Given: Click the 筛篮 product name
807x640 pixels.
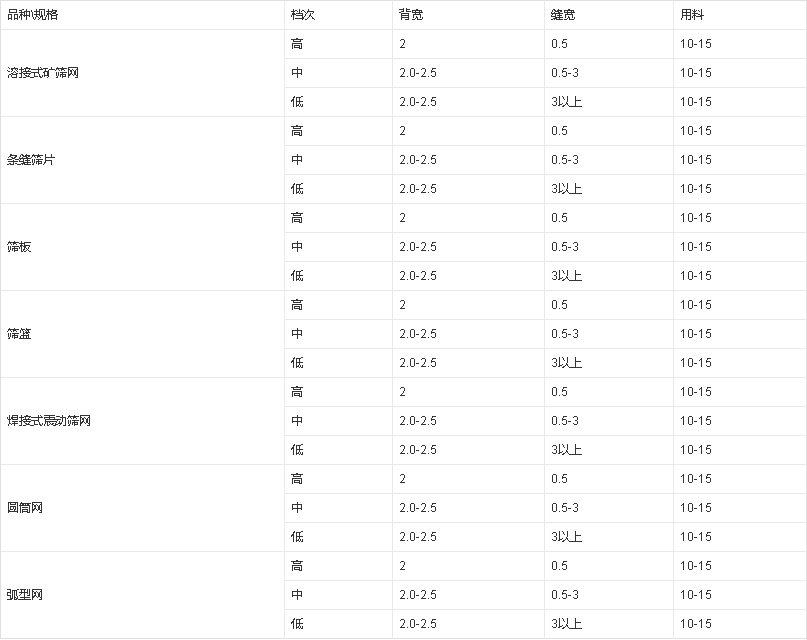Looking at the screenshot, I should [x=19, y=334].
